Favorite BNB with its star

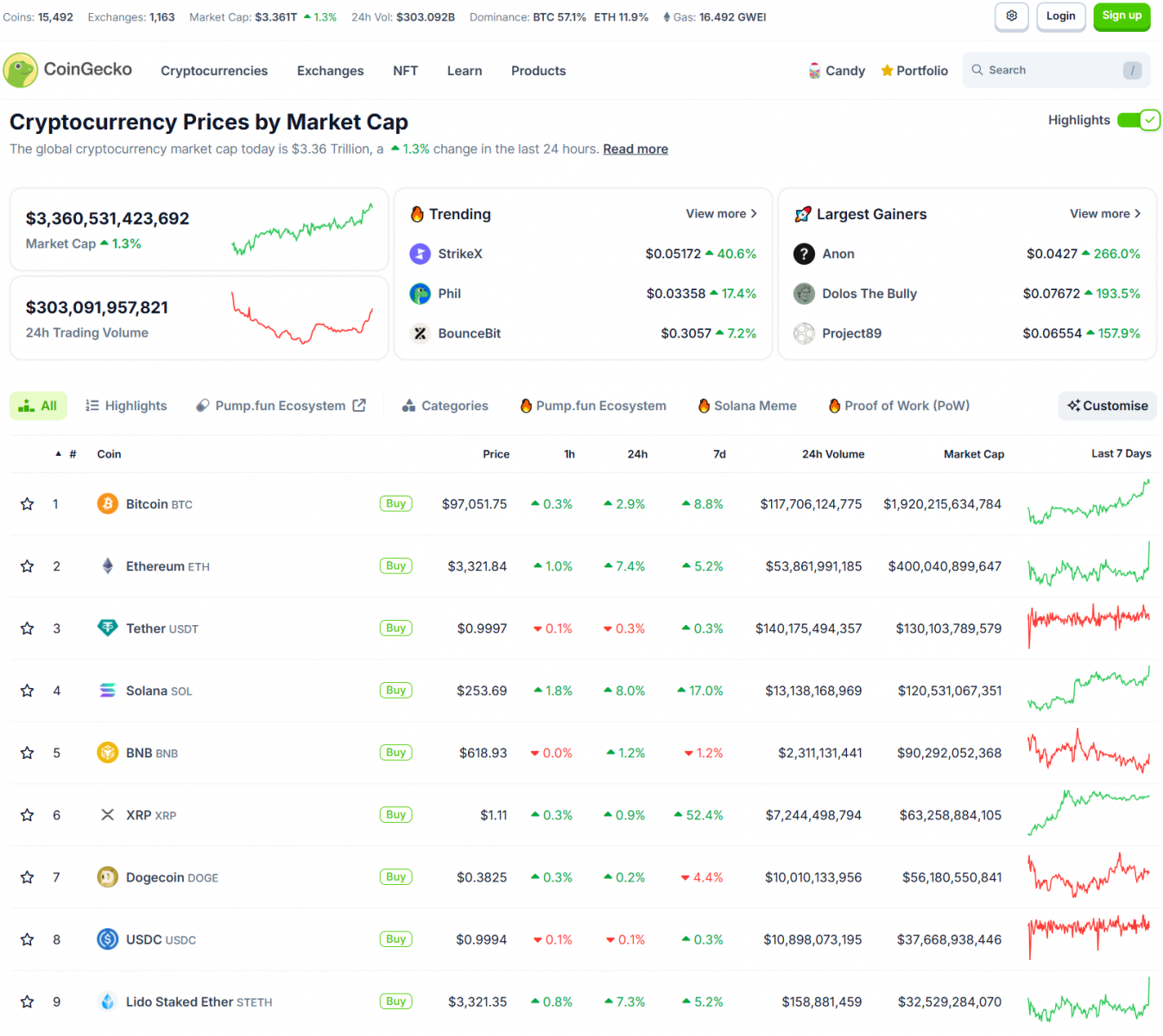(28, 753)
